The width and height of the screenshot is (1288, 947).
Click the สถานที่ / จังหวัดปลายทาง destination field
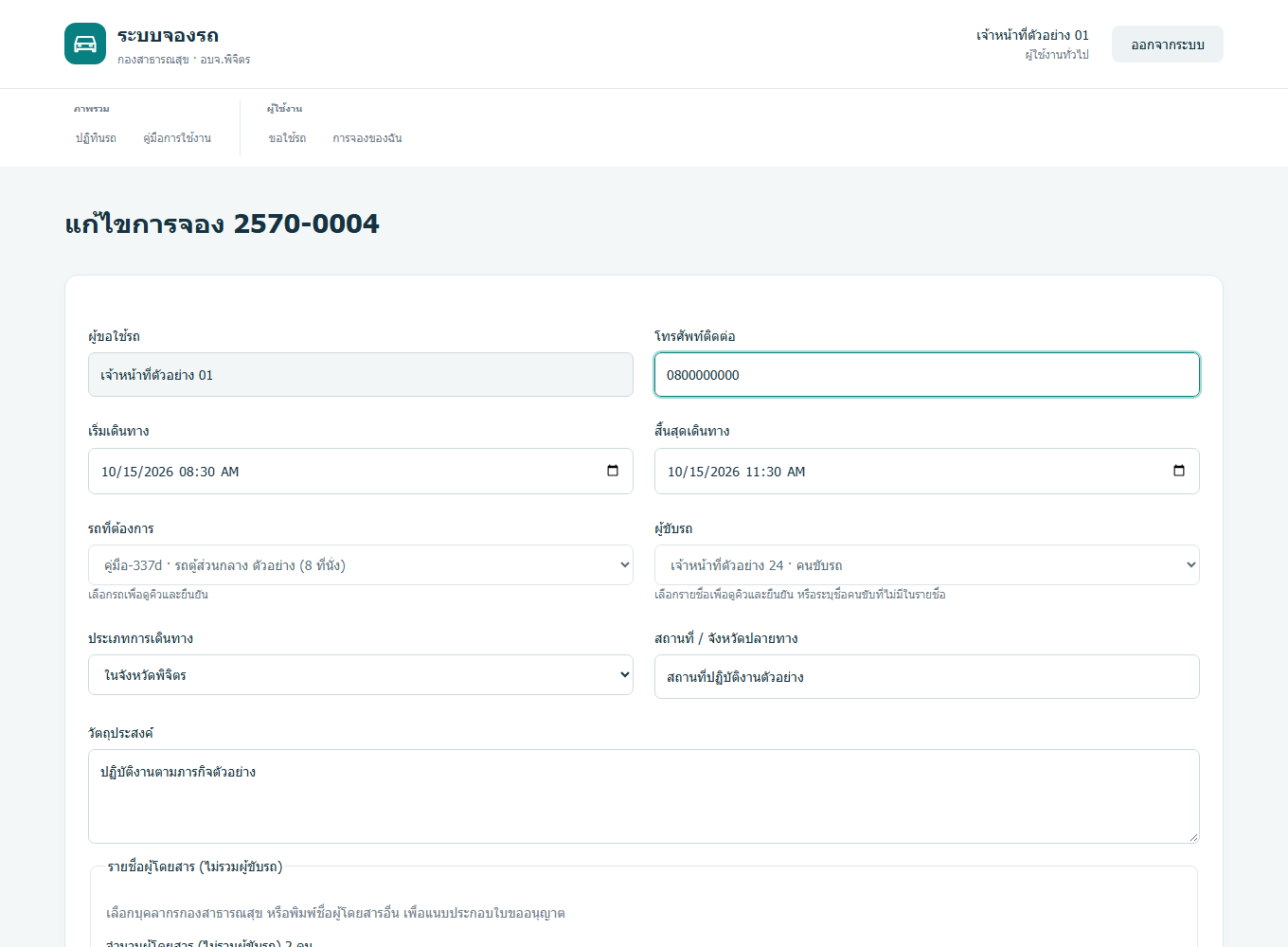tap(927, 677)
